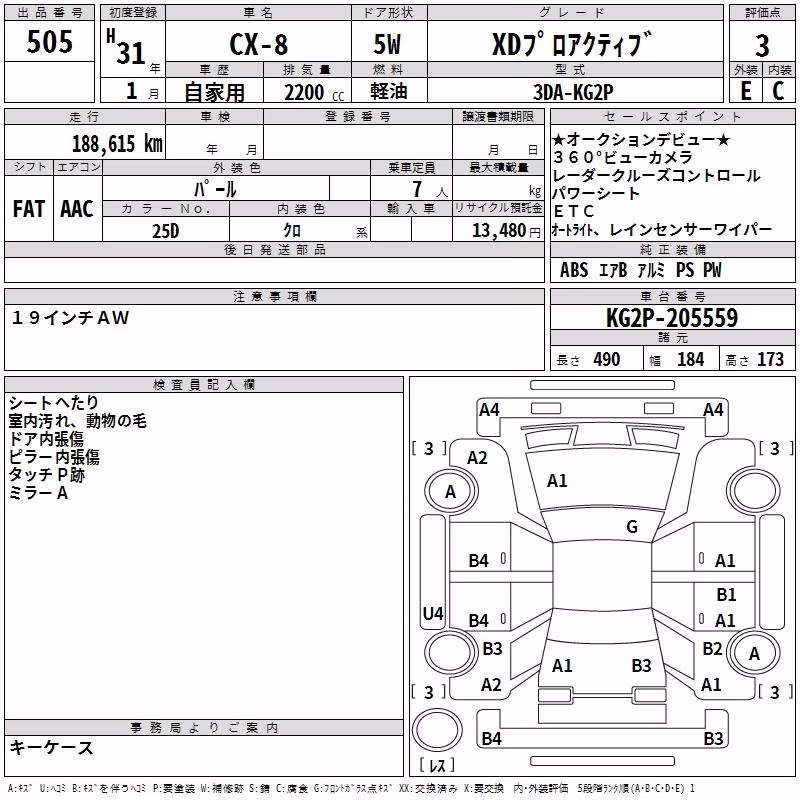Click inspector note タッチP跡

pos(46,475)
